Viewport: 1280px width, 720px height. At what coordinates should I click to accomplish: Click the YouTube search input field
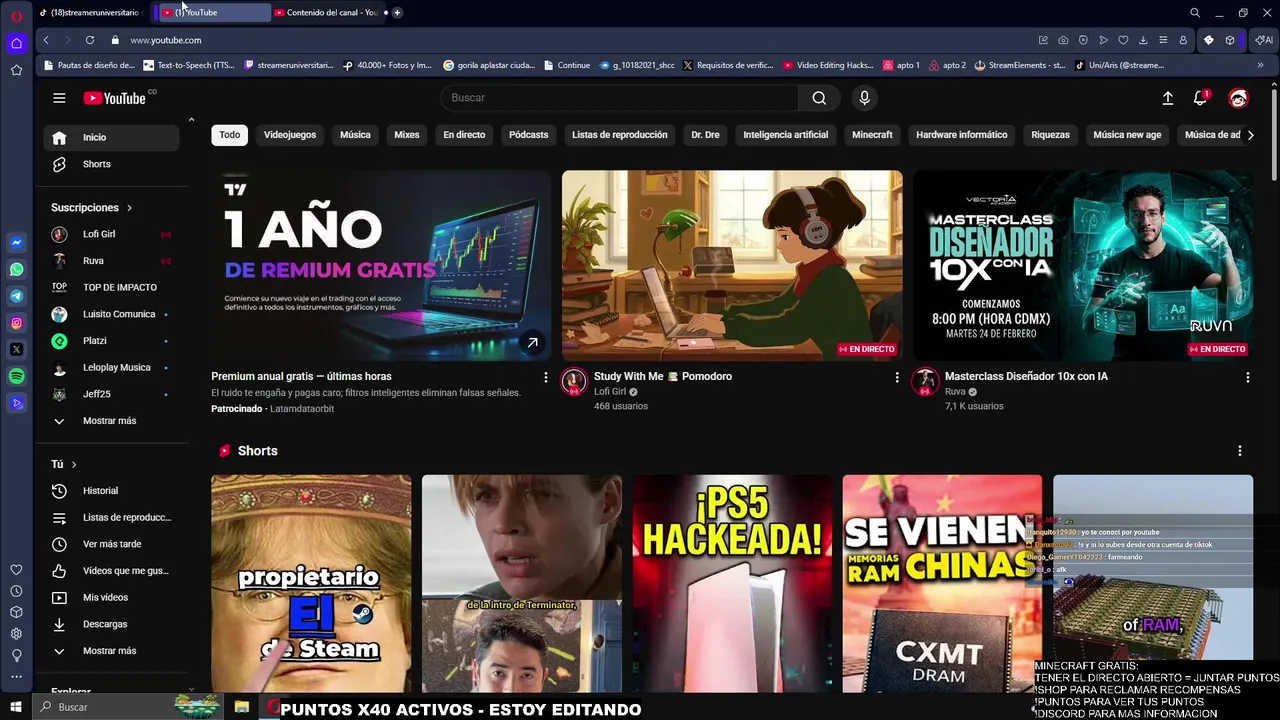click(x=620, y=98)
